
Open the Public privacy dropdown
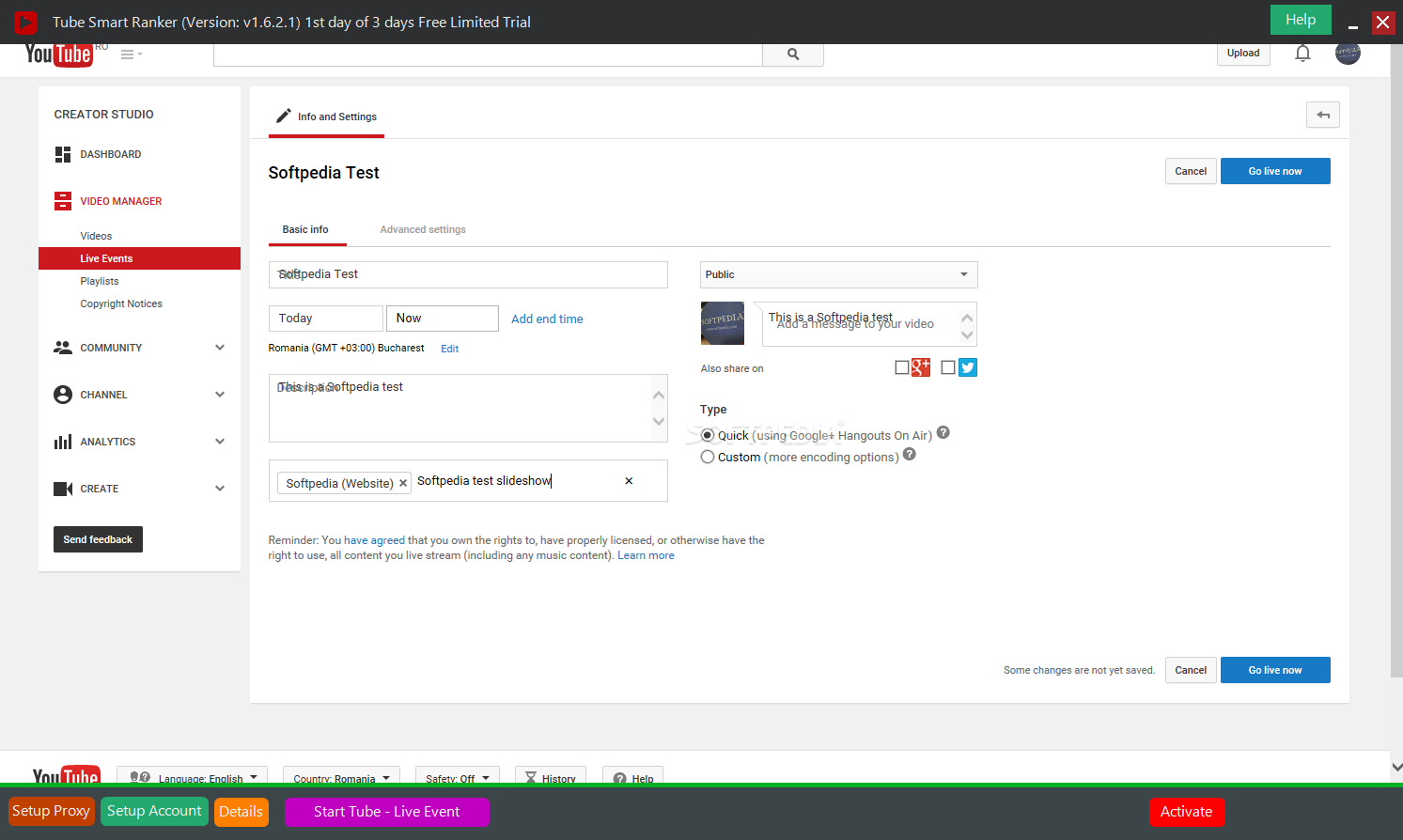(838, 274)
